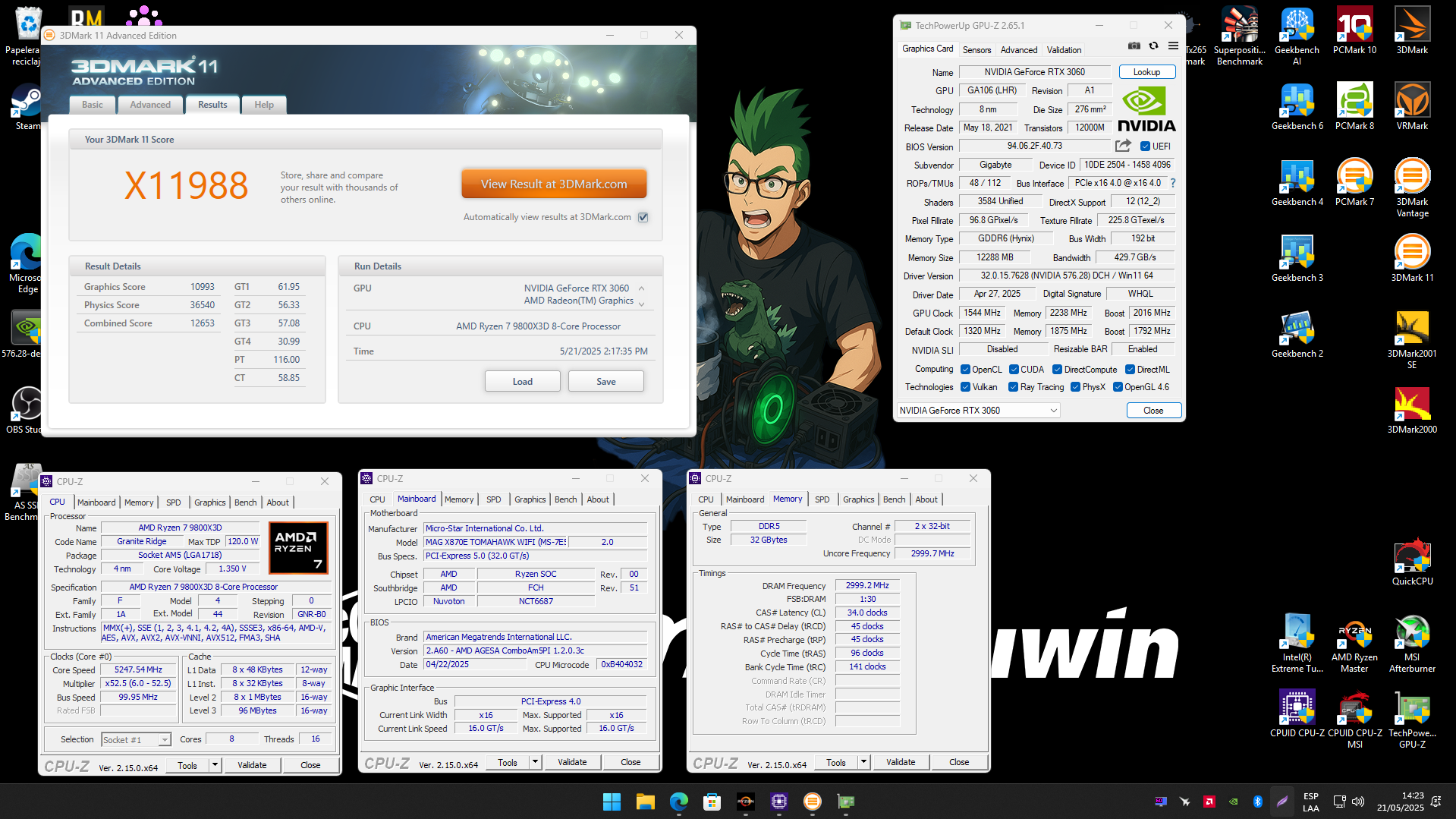
Task: Open 3DMark2001 SE desktop icon
Action: coord(1412,339)
